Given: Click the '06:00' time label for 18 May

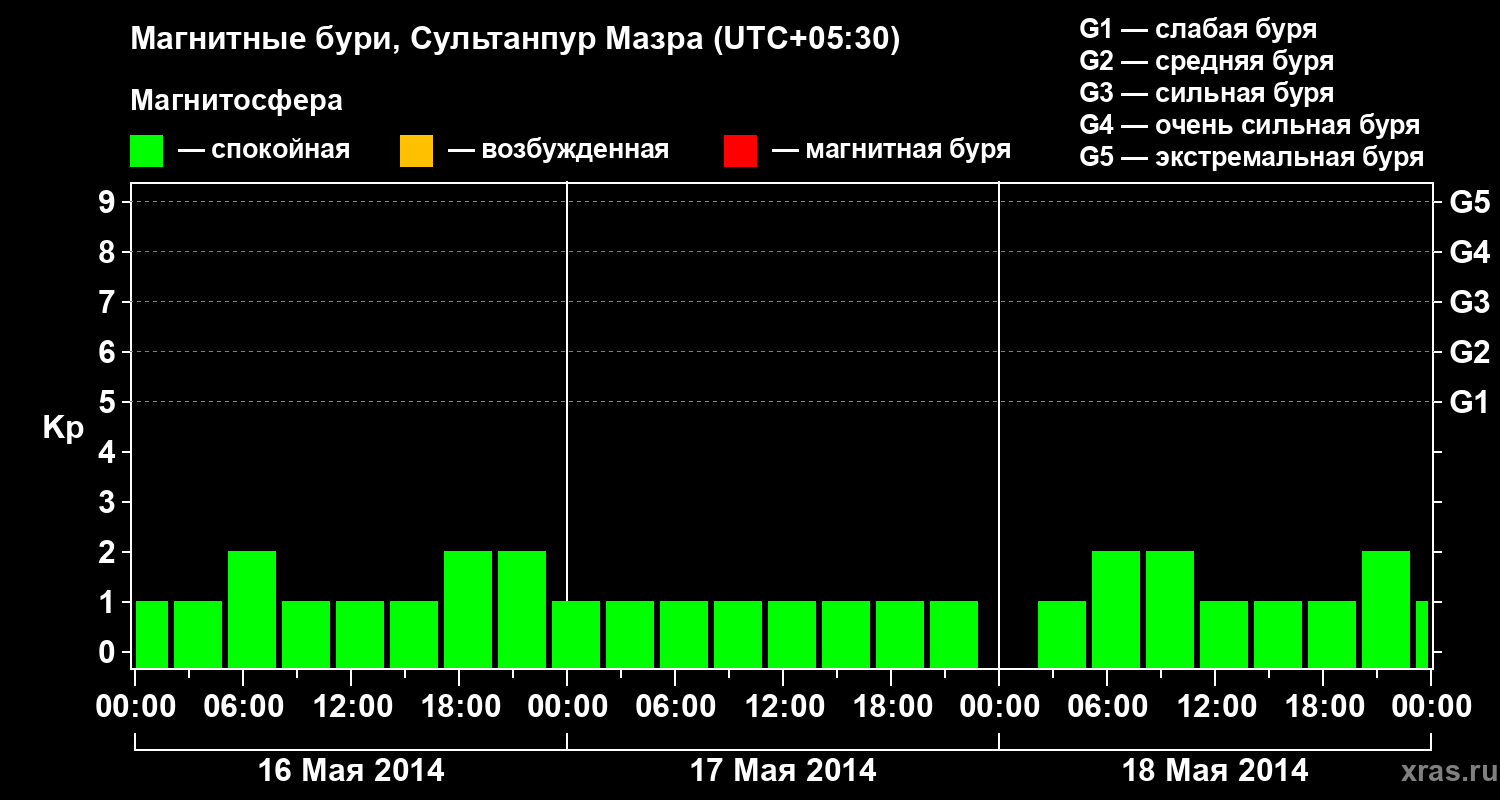Looking at the screenshot, I should (1107, 706).
